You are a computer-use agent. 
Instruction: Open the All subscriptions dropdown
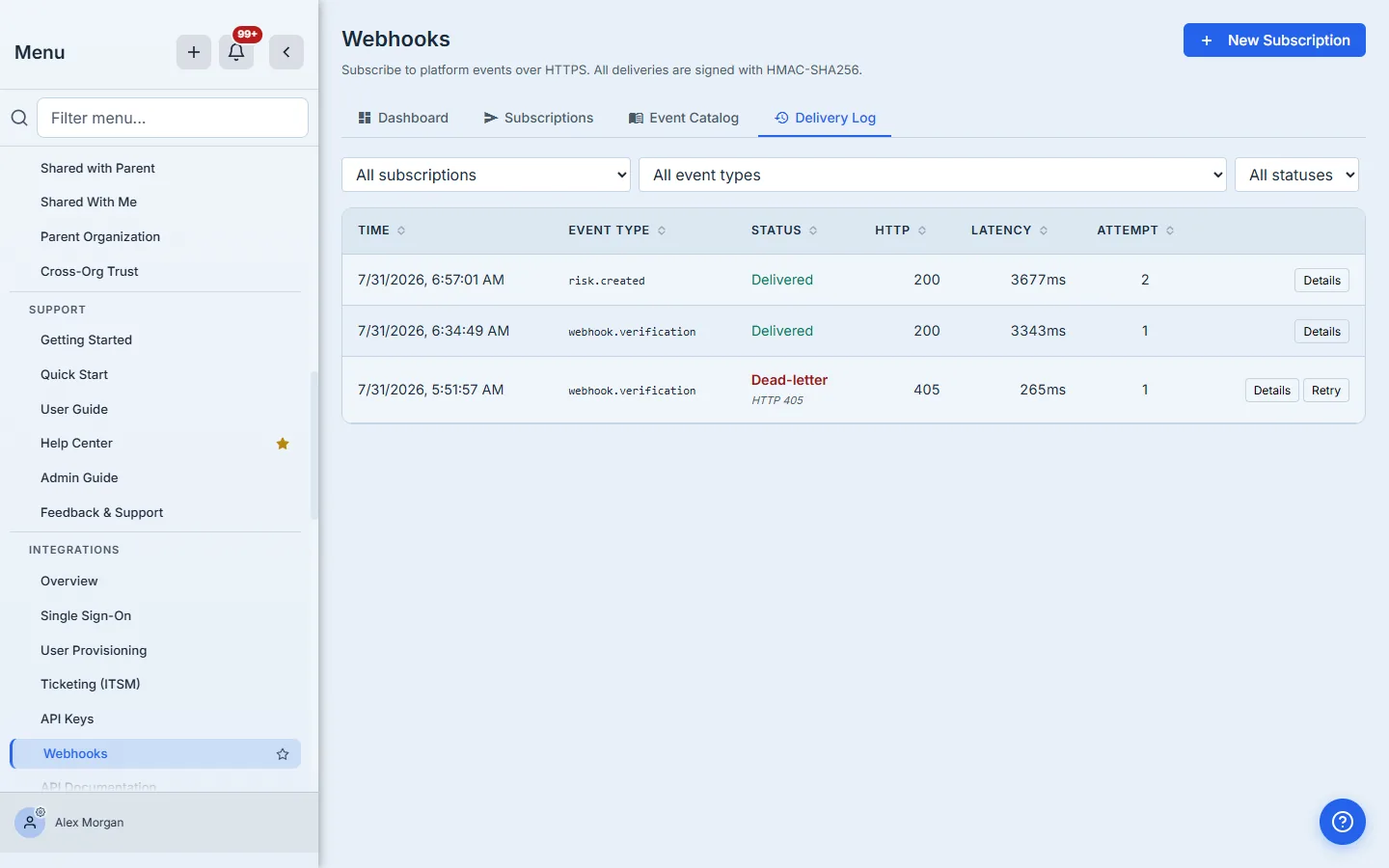[486, 175]
